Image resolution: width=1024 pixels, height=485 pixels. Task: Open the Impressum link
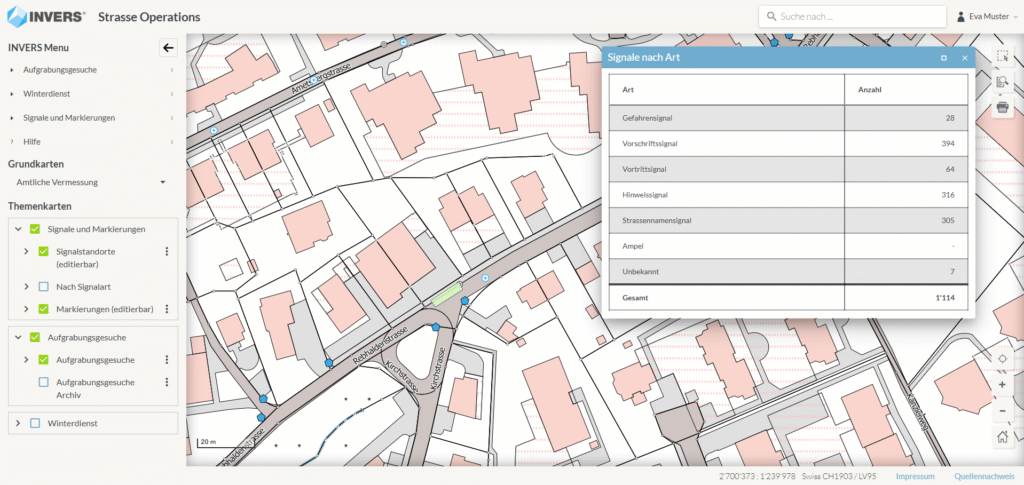tap(915, 476)
